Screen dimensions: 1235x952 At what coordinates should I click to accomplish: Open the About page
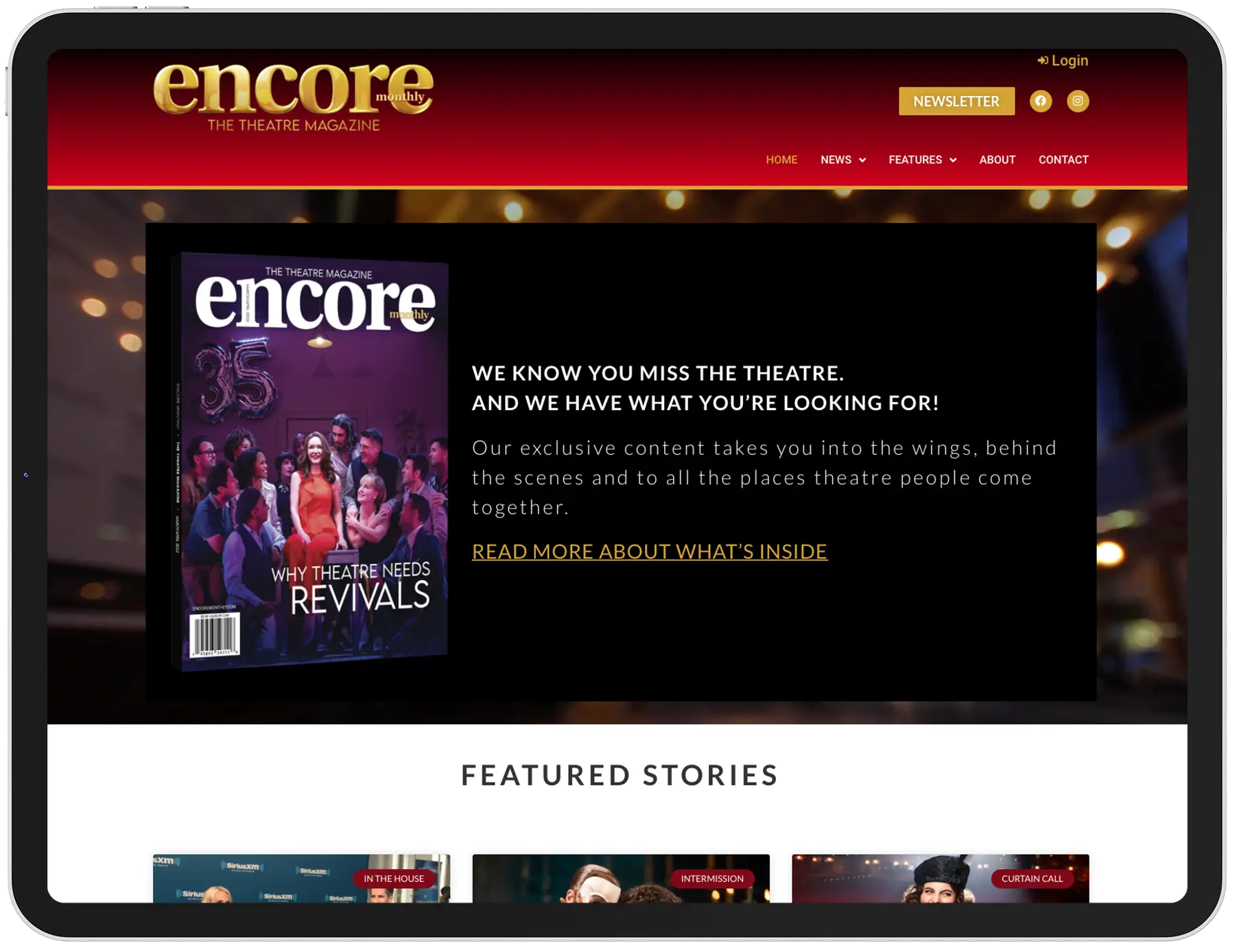pos(996,160)
